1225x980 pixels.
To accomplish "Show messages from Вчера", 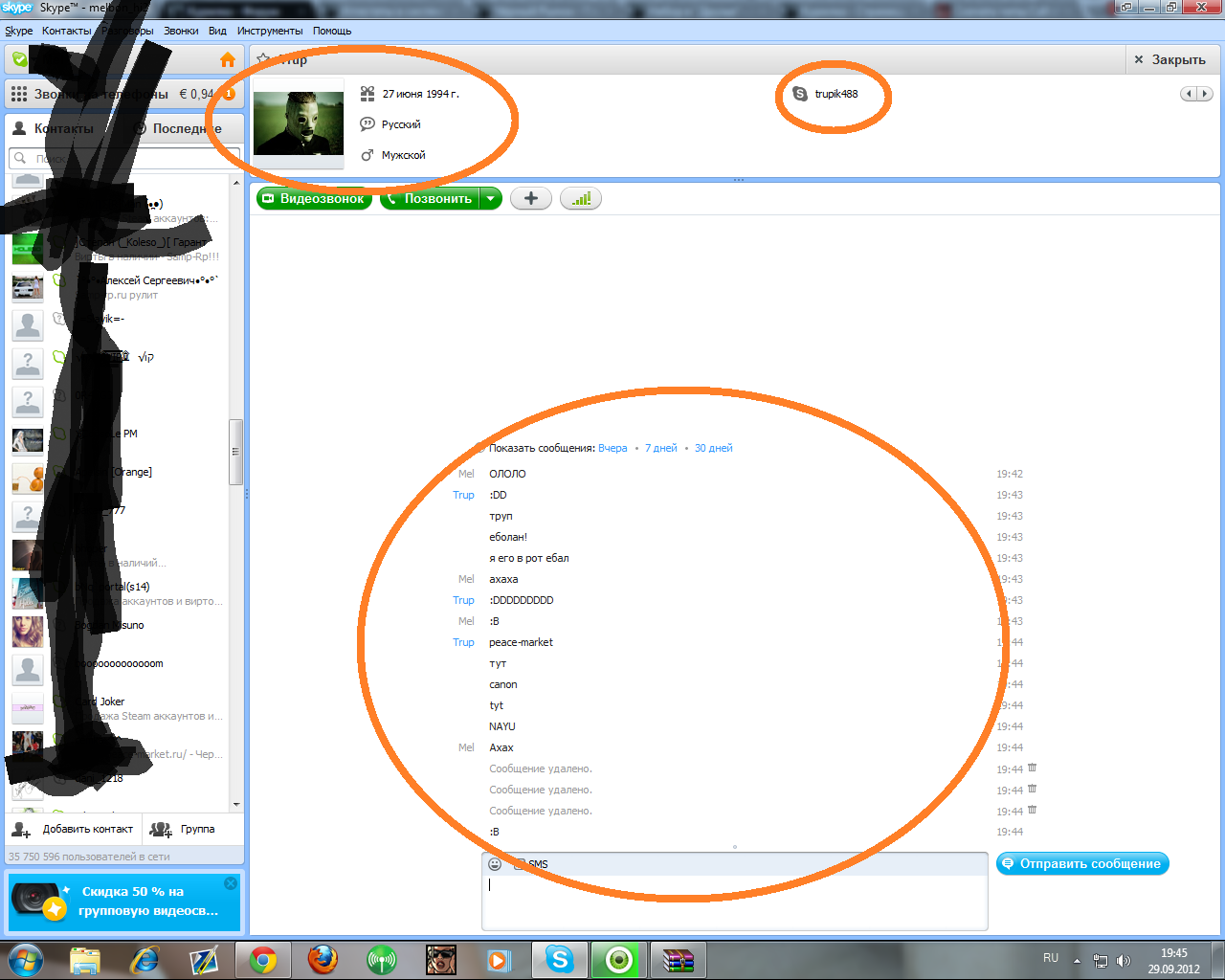I will [x=612, y=448].
